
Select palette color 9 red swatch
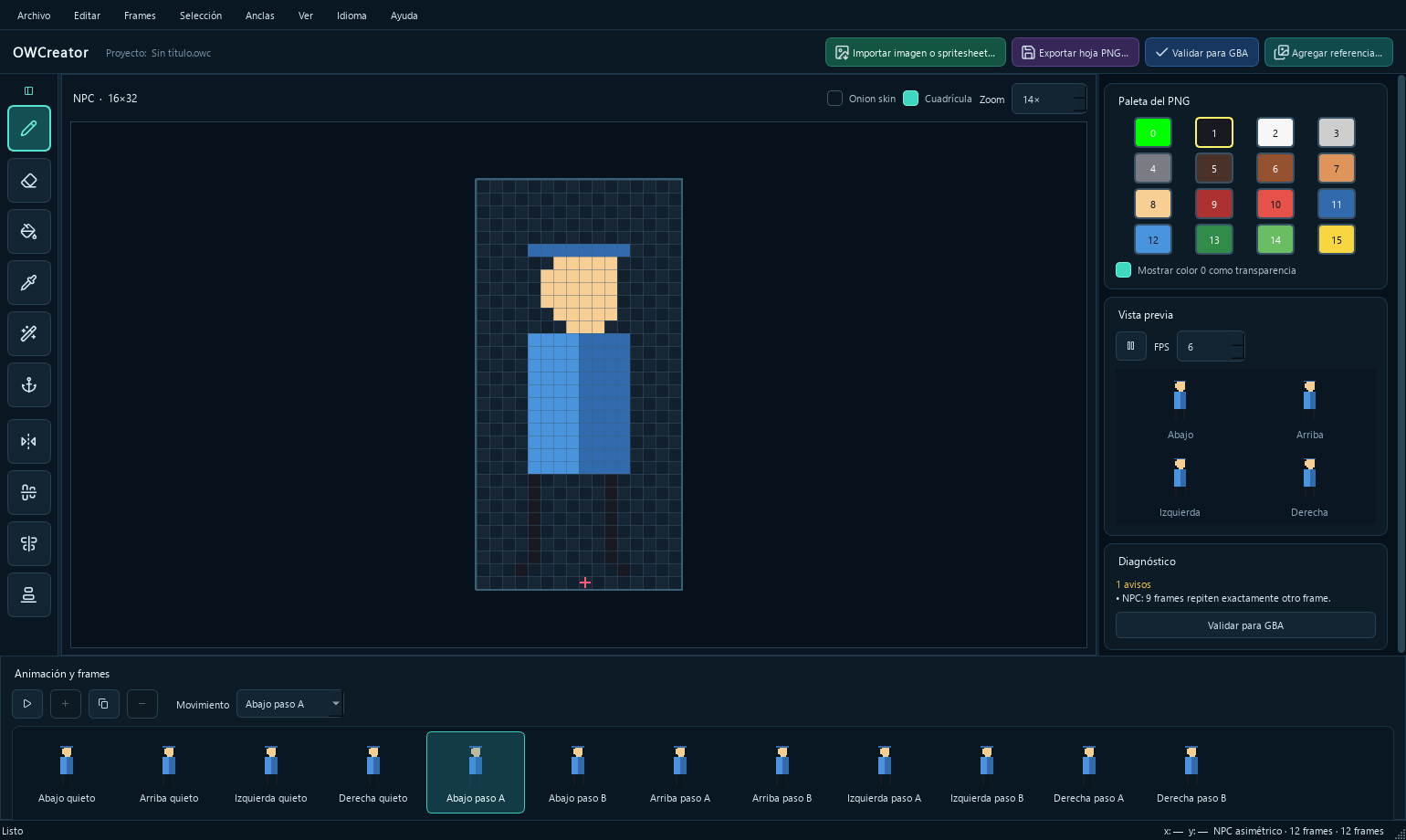point(1214,205)
